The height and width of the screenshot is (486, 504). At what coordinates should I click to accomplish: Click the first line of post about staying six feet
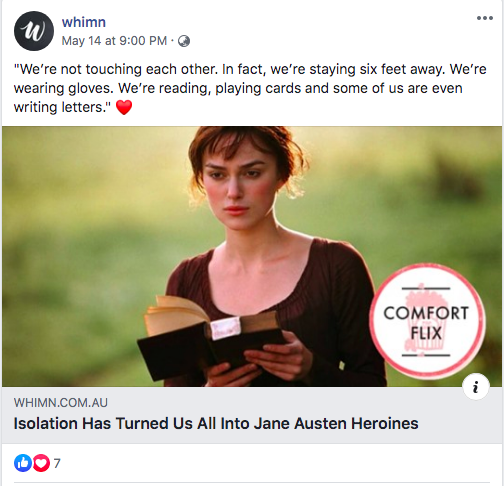[250, 69]
